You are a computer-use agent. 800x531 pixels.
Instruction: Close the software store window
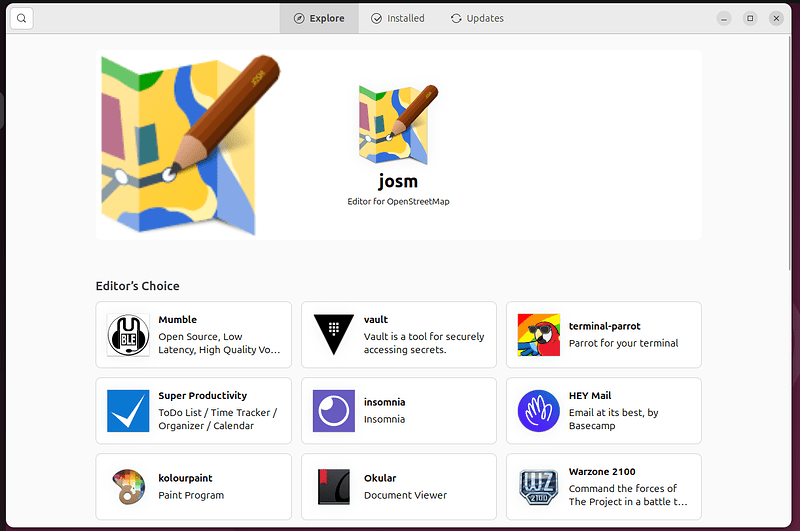[776, 19]
